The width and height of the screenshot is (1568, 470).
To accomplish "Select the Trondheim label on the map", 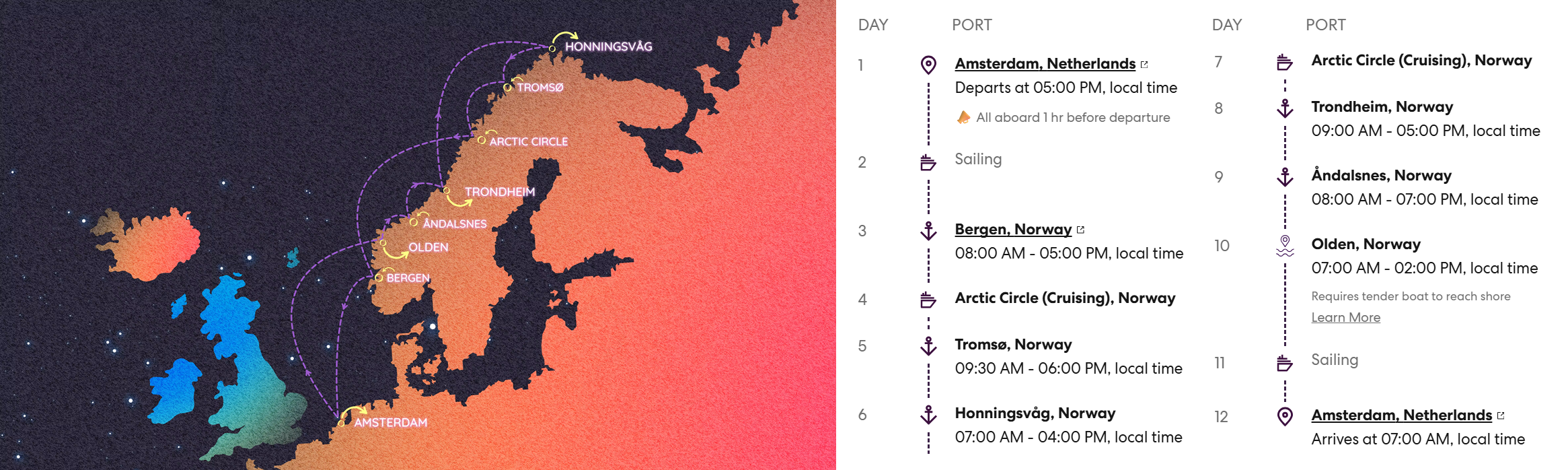I will point(500,192).
